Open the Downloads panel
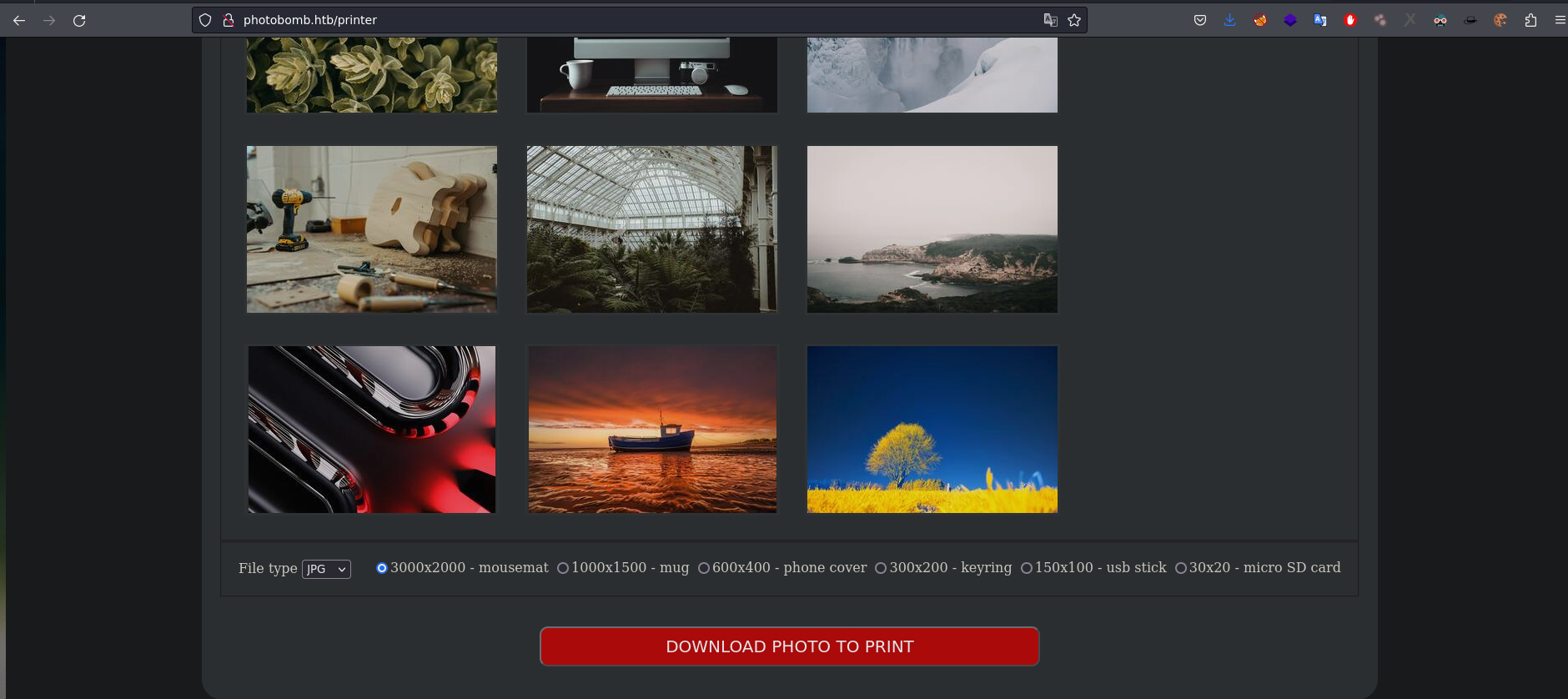This screenshot has height=699, width=1568. click(x=1229, y=20)
